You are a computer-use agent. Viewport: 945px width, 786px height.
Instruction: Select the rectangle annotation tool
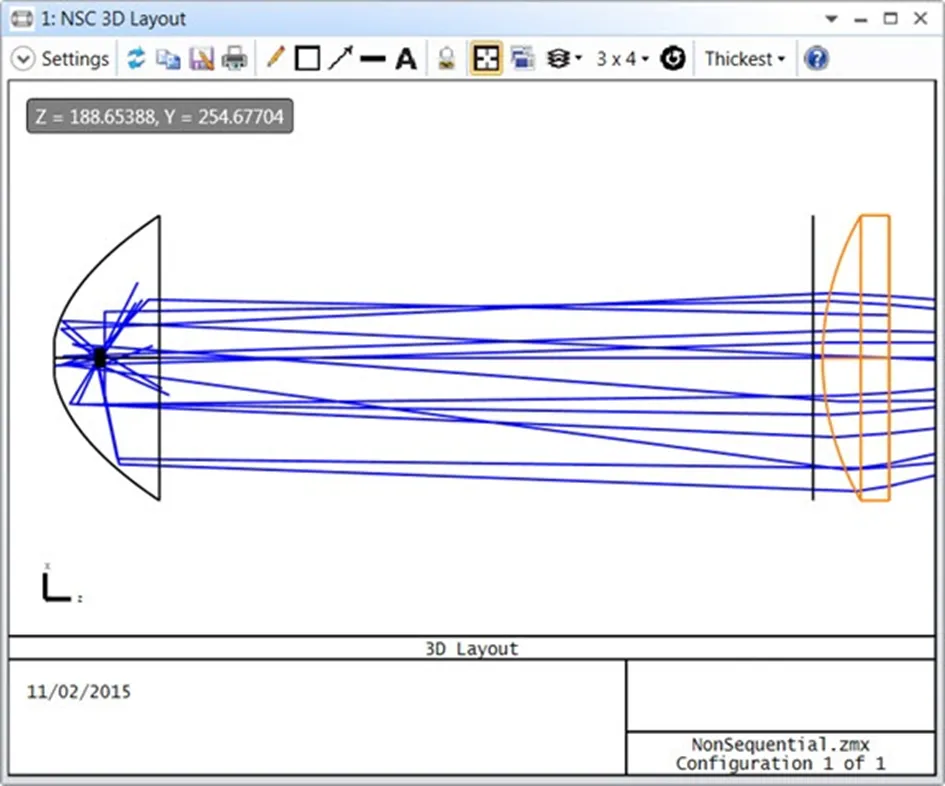pyautogui.click(x=307, y=59)
